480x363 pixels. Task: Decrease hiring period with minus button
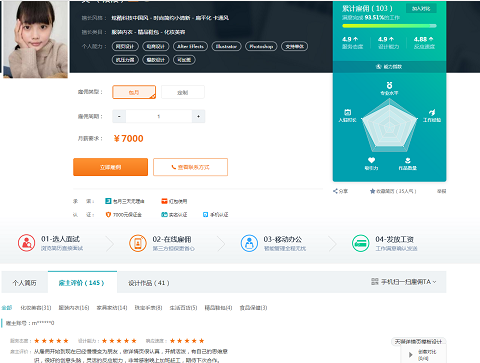coord(119,116)
